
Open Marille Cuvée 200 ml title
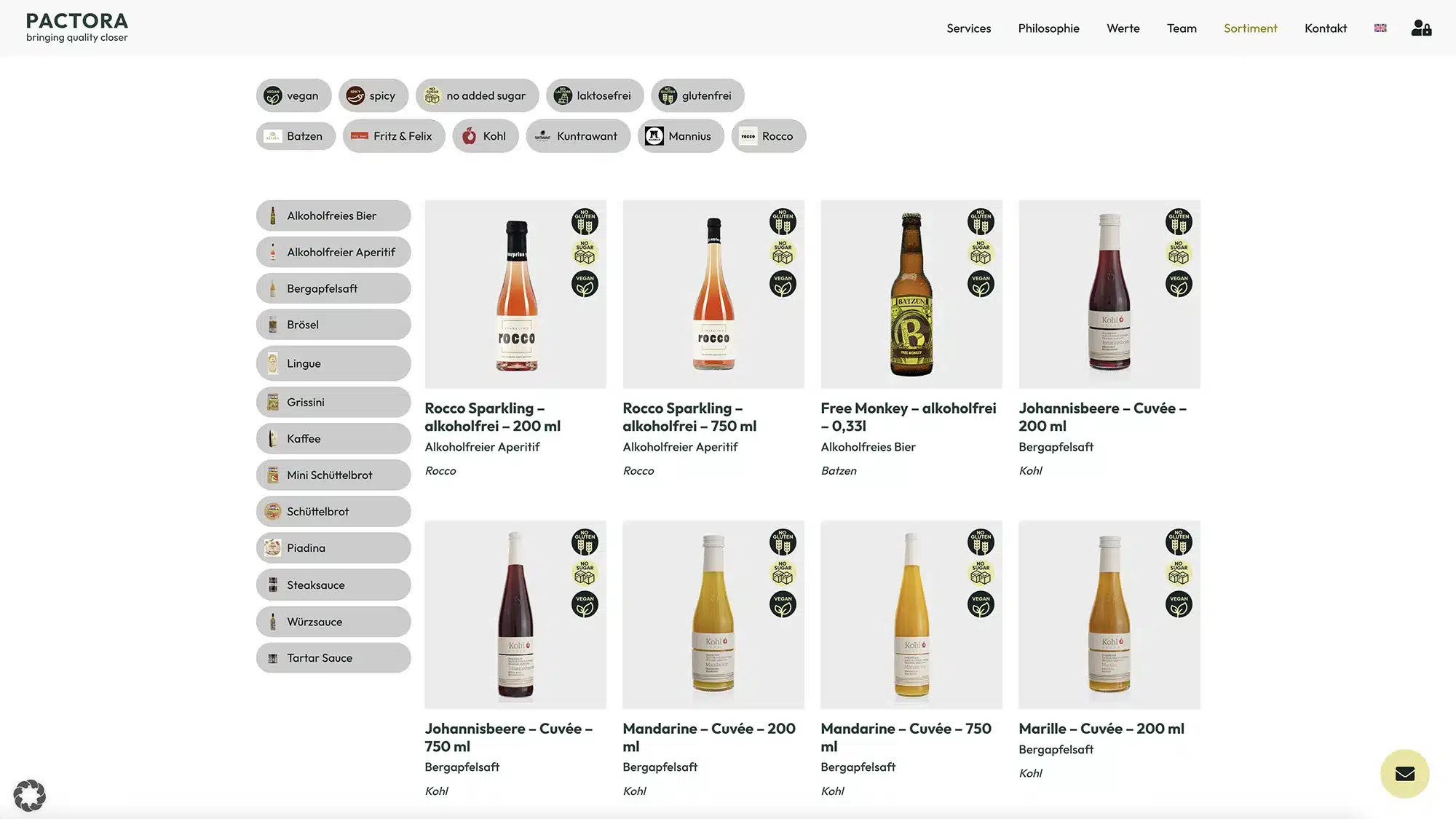(1101, 729)
